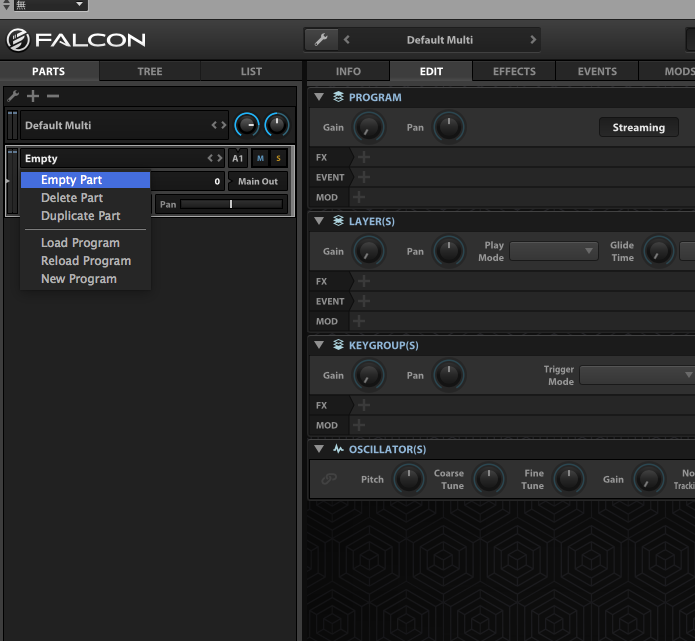695x641 pixels.
Task: Click the Layer Glide Time knob
Action: click(x=658, y=251)
